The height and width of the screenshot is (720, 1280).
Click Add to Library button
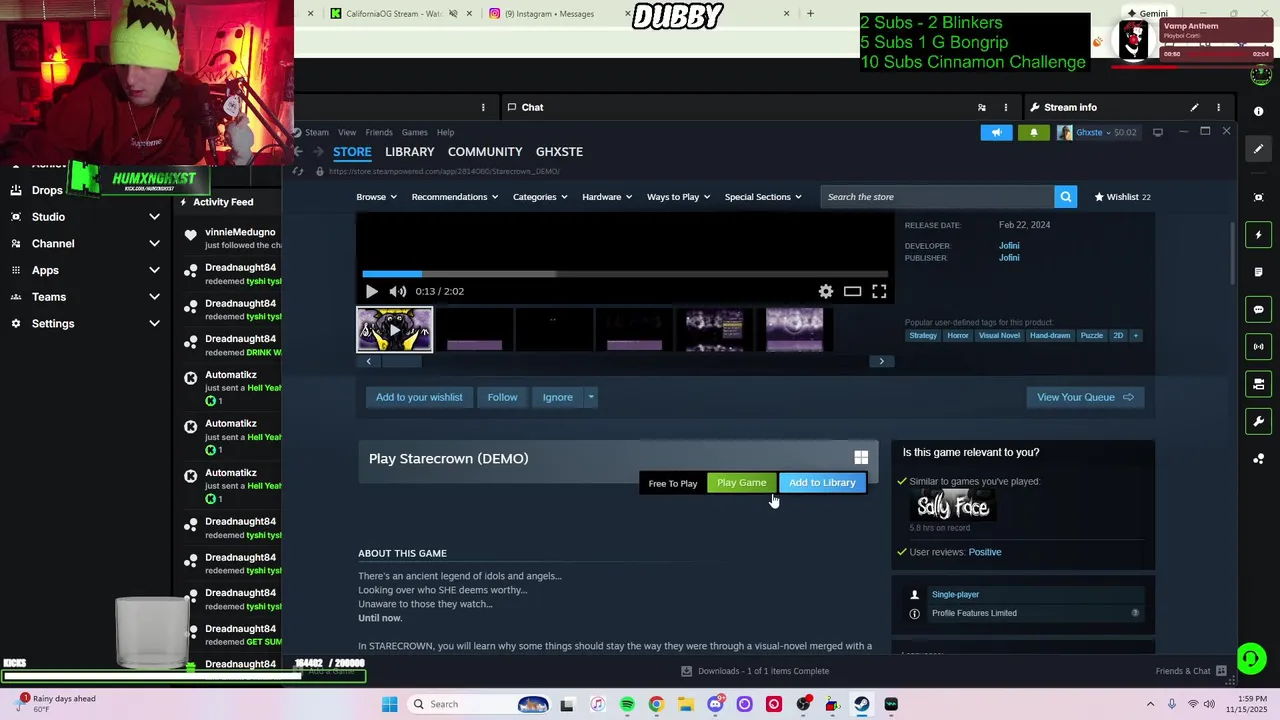pos(822,483)
